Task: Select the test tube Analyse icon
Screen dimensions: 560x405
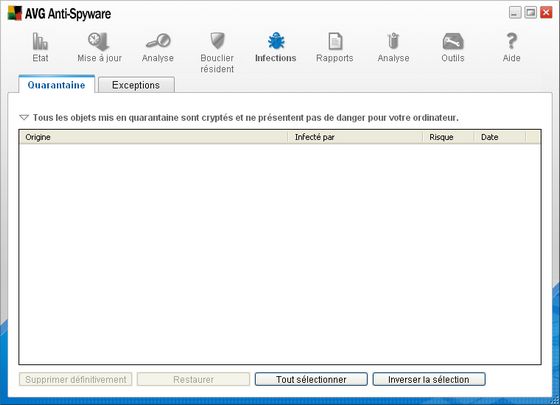Action: pos(393,41)
